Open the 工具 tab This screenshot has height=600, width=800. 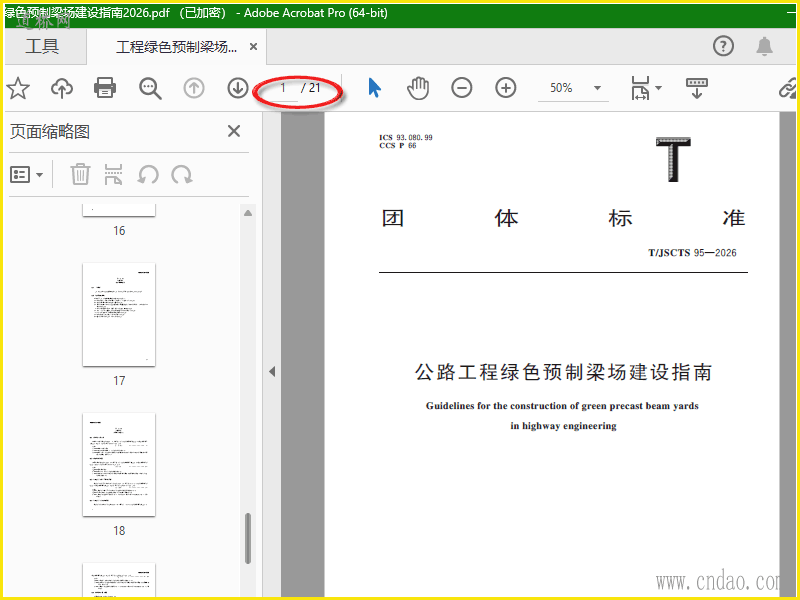click(42, 46)
